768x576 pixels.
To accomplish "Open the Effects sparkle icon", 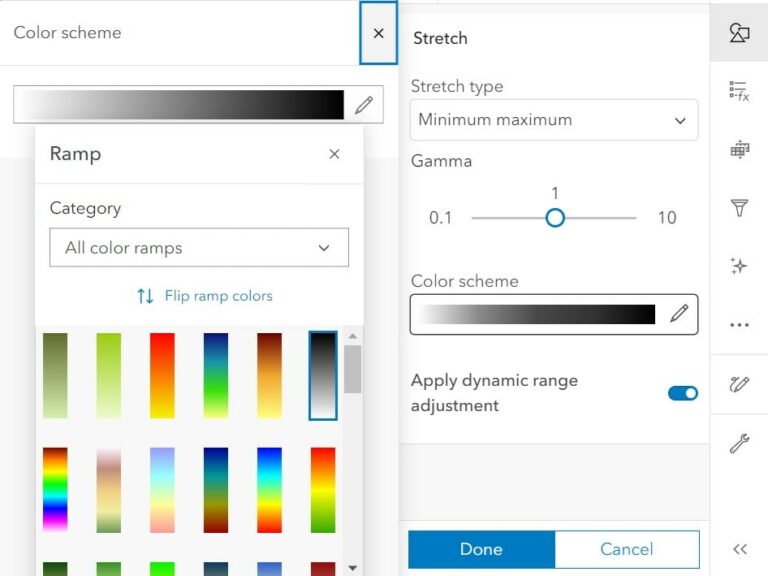I will (x=739, y=266).
